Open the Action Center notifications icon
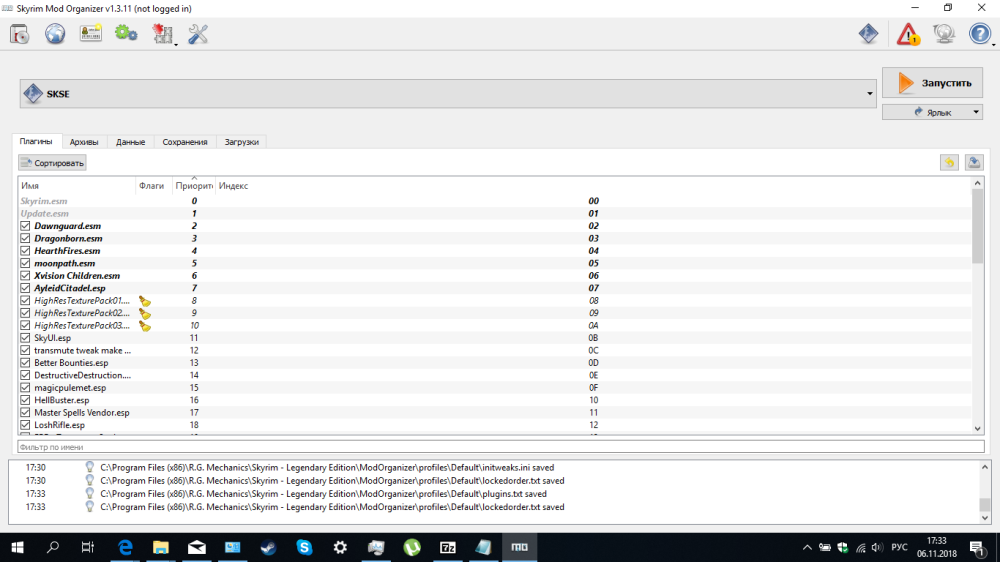This screenshot has width=1000, height=562. click(976, 547)
